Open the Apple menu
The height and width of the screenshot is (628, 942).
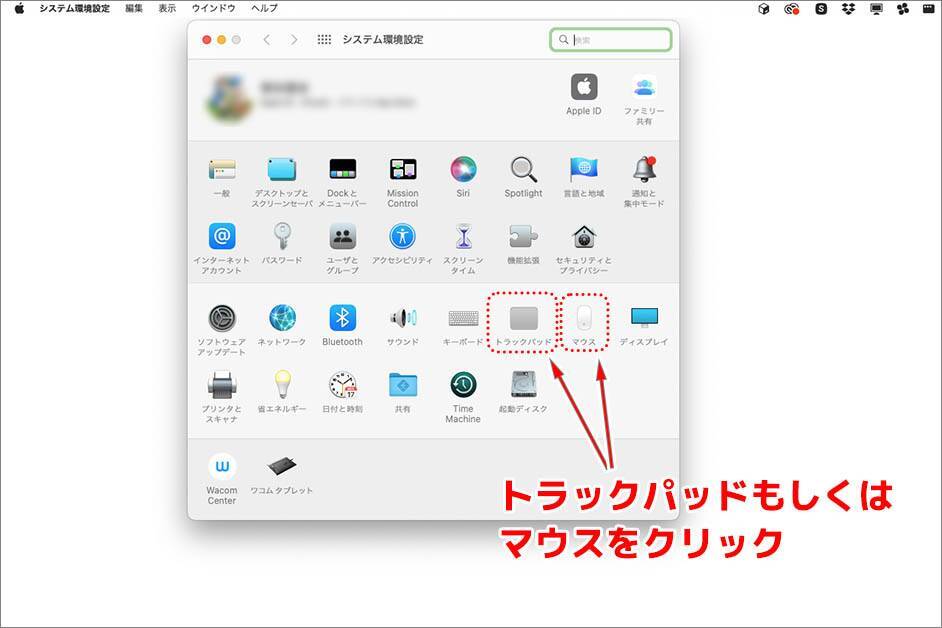(x=19, y=8)
